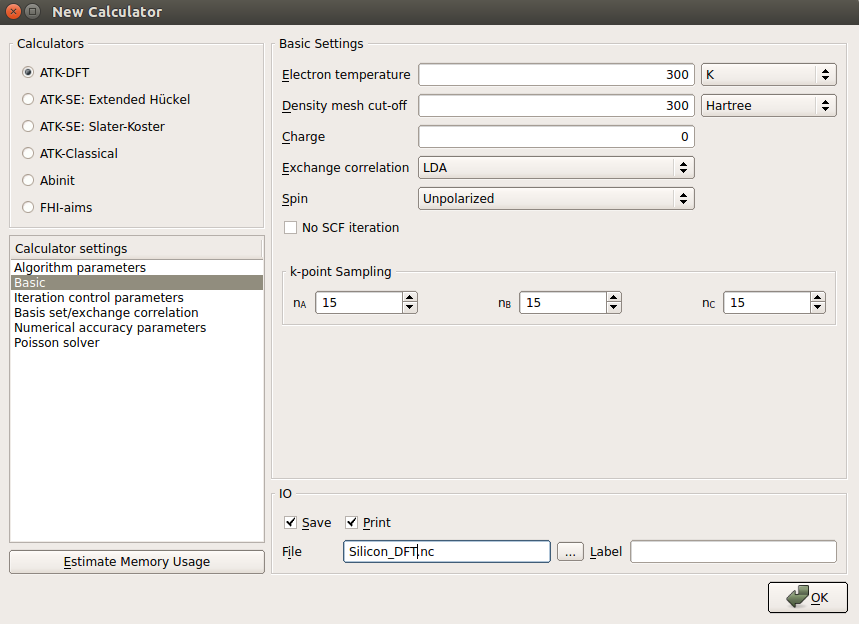Open Algorithm parameters settings
The image size is (859, 624).
[x=136, y=267]
